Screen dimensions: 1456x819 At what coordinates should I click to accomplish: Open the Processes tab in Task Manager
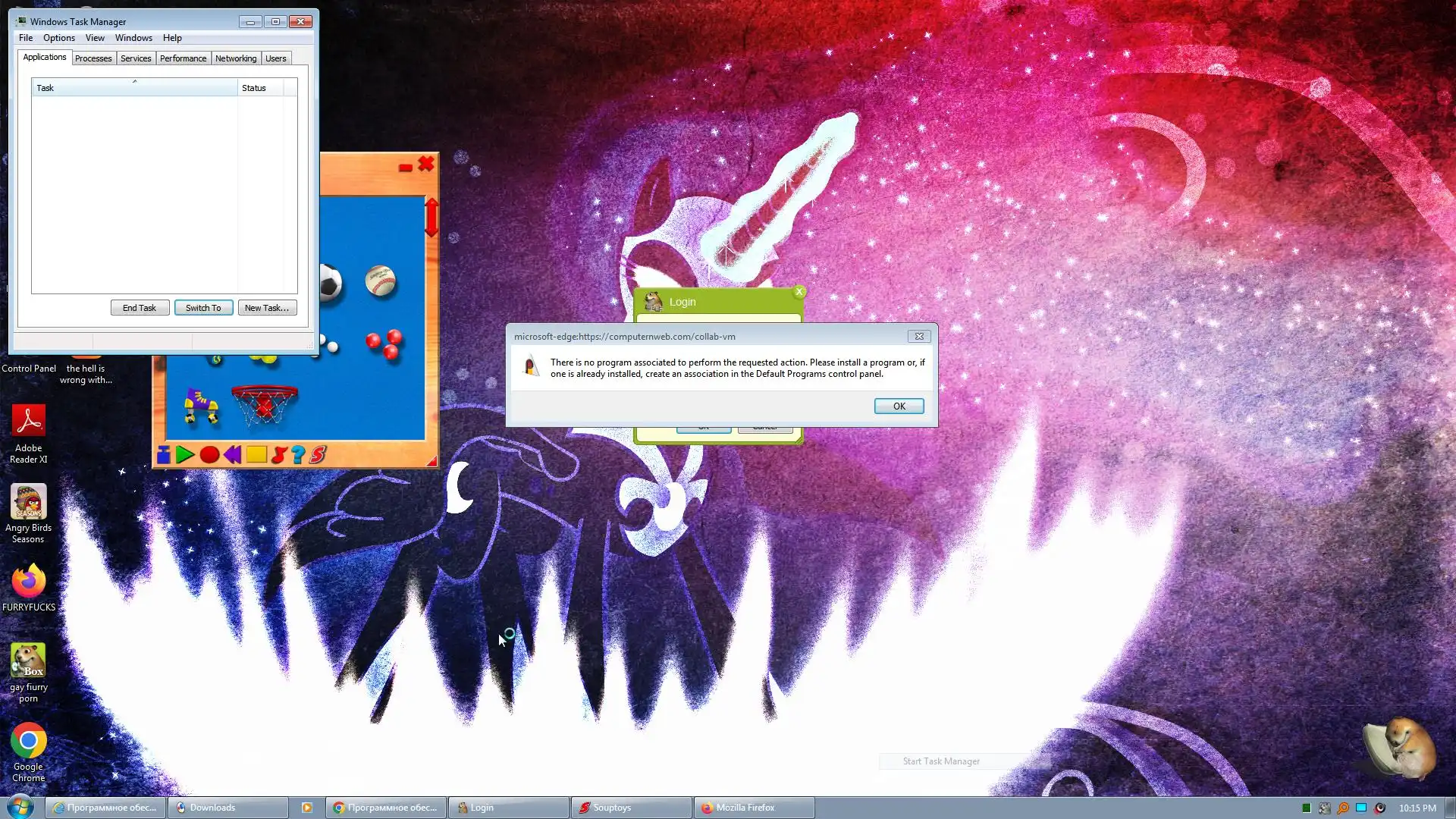[x=93, y=58]
